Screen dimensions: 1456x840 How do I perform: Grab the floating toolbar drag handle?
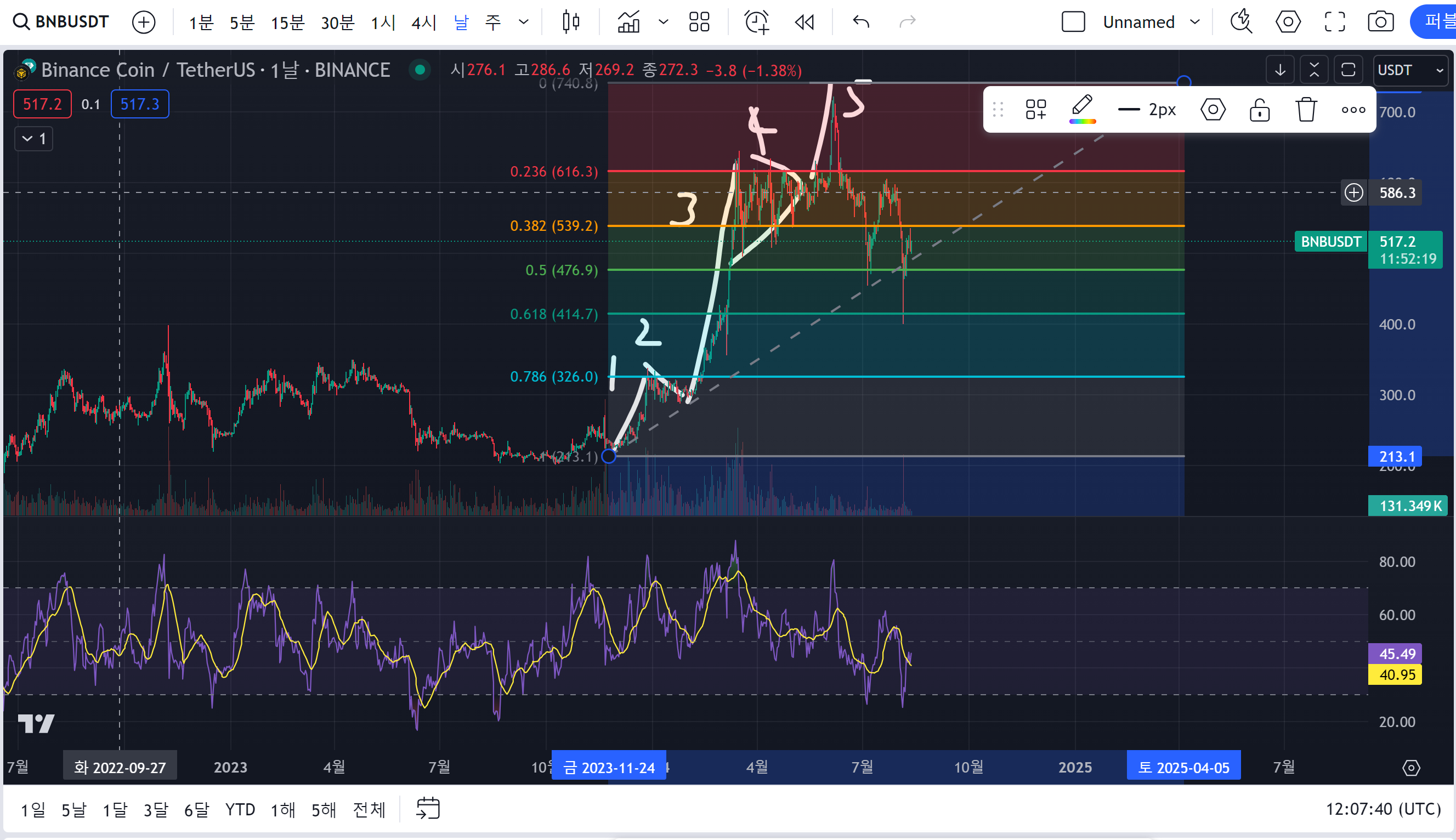(998, 109)
